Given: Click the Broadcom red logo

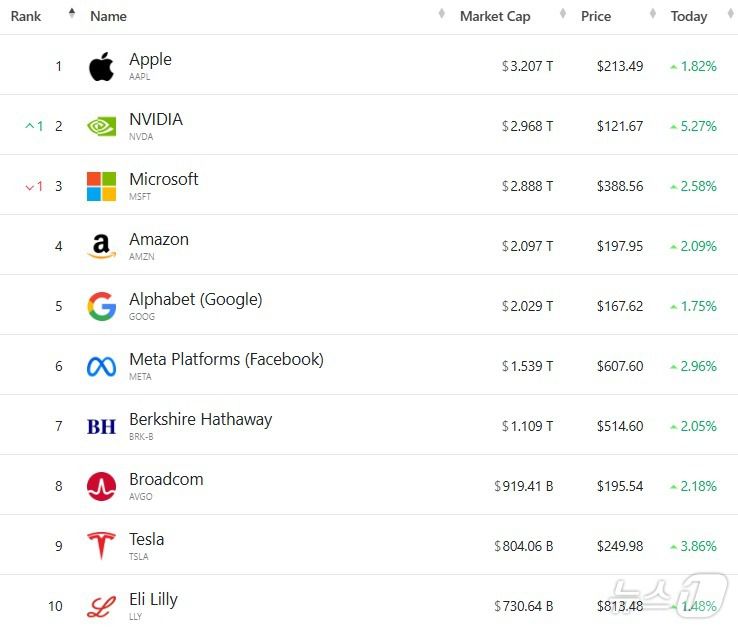Looking at the screenshot, I should pyautogui.click(x=101, y=487).
